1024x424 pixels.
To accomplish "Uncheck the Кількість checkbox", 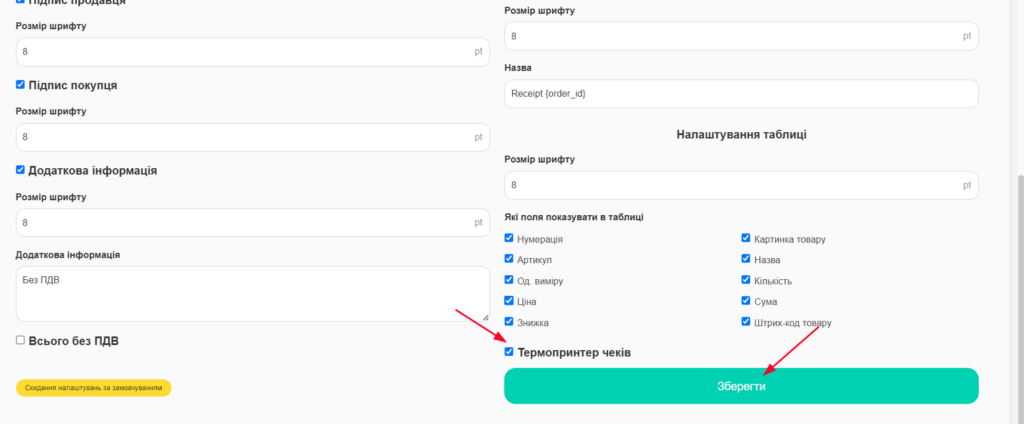I will coord(746,280).
